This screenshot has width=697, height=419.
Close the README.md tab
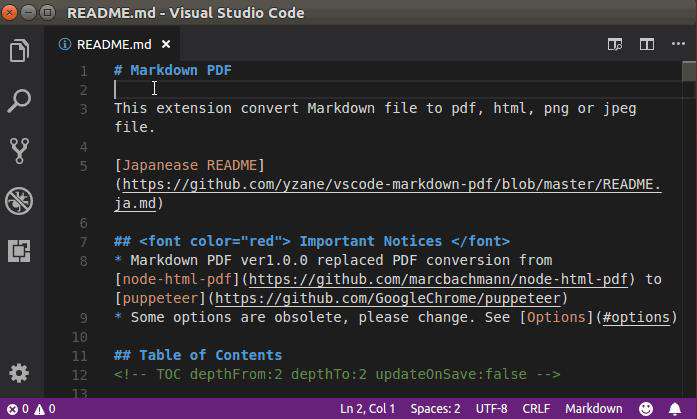click(x=166, y=44)
